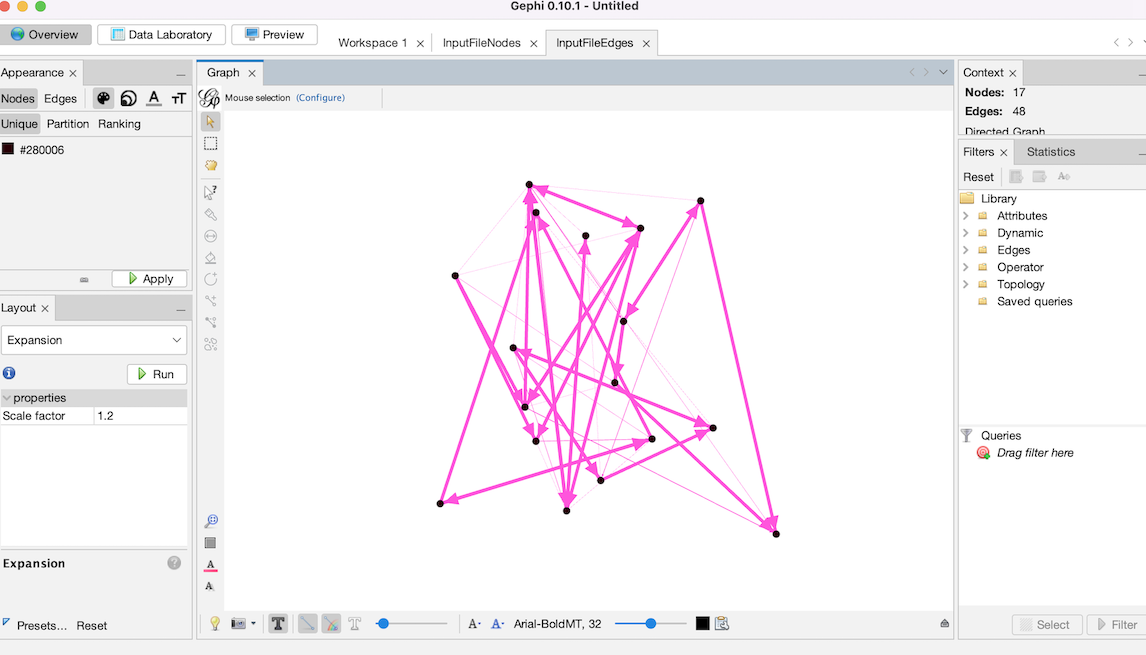The width and height of the screenshot is (1146, 655).
Task: Select the rectangle selection tool
Action: (210, 143)
